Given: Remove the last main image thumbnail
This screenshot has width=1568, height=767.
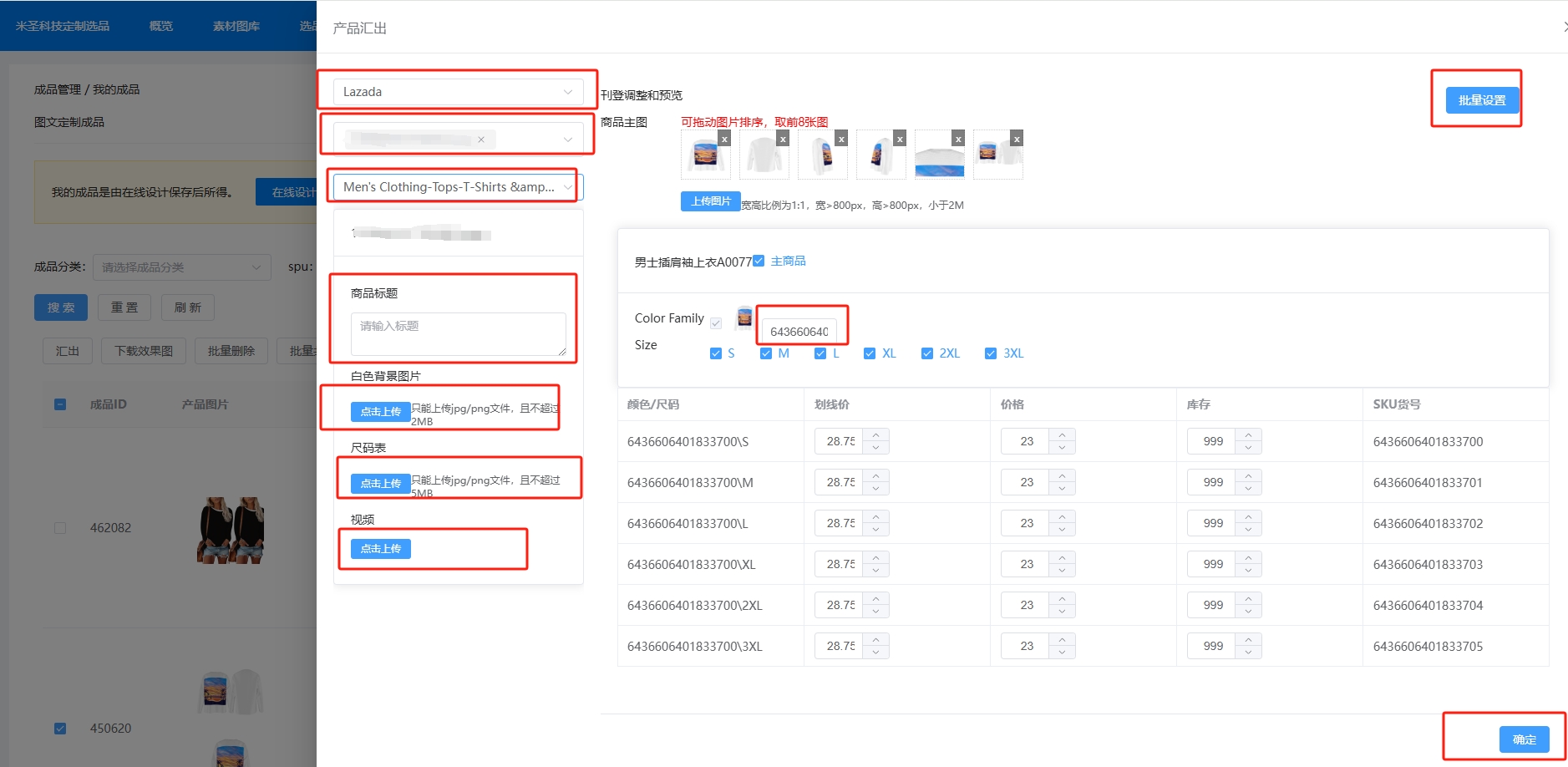Looking at the screenshot, I should click(1017, 139).
